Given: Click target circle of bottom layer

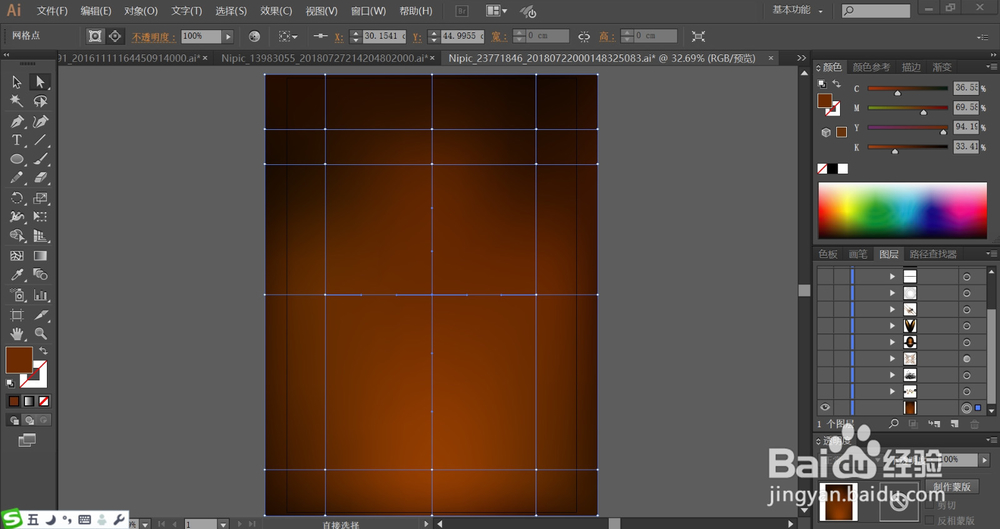Looking at the screenshot, I should pyautogui.click(x=967, y=408).
